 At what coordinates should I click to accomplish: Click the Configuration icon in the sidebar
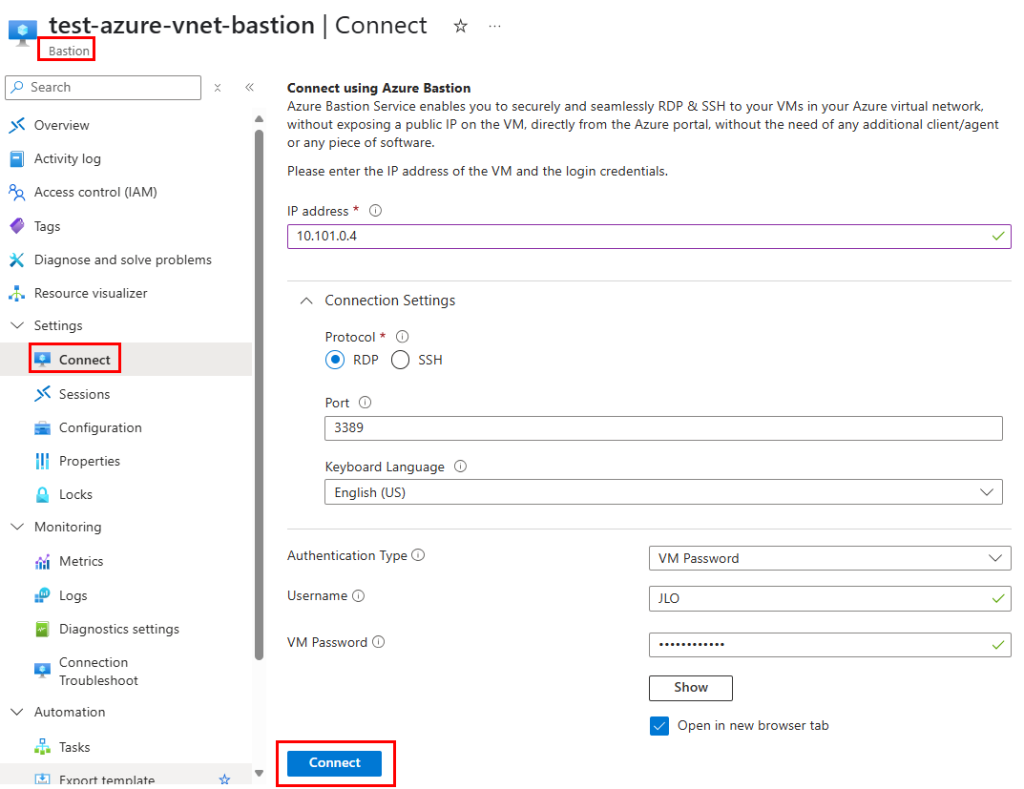pos(42,428)
